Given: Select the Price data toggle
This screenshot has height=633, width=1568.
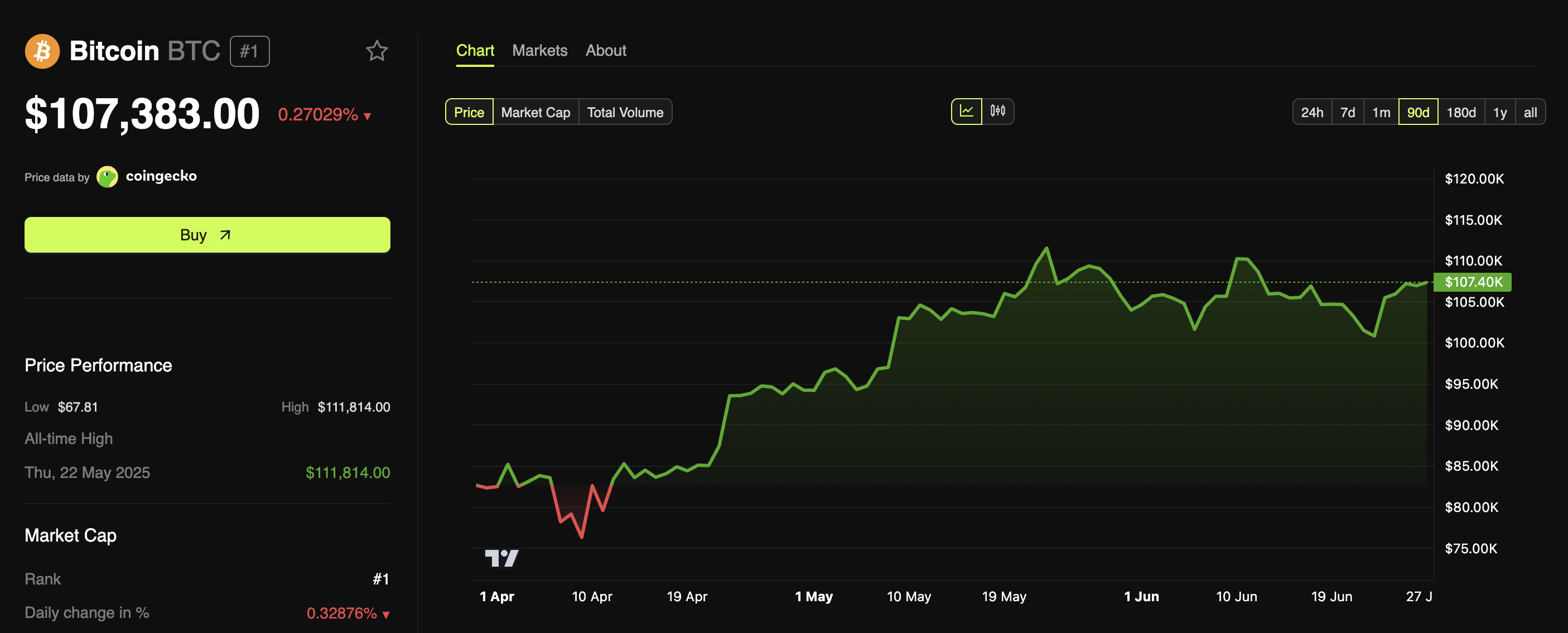Looking at the screenshot, I should coord(468,112).
